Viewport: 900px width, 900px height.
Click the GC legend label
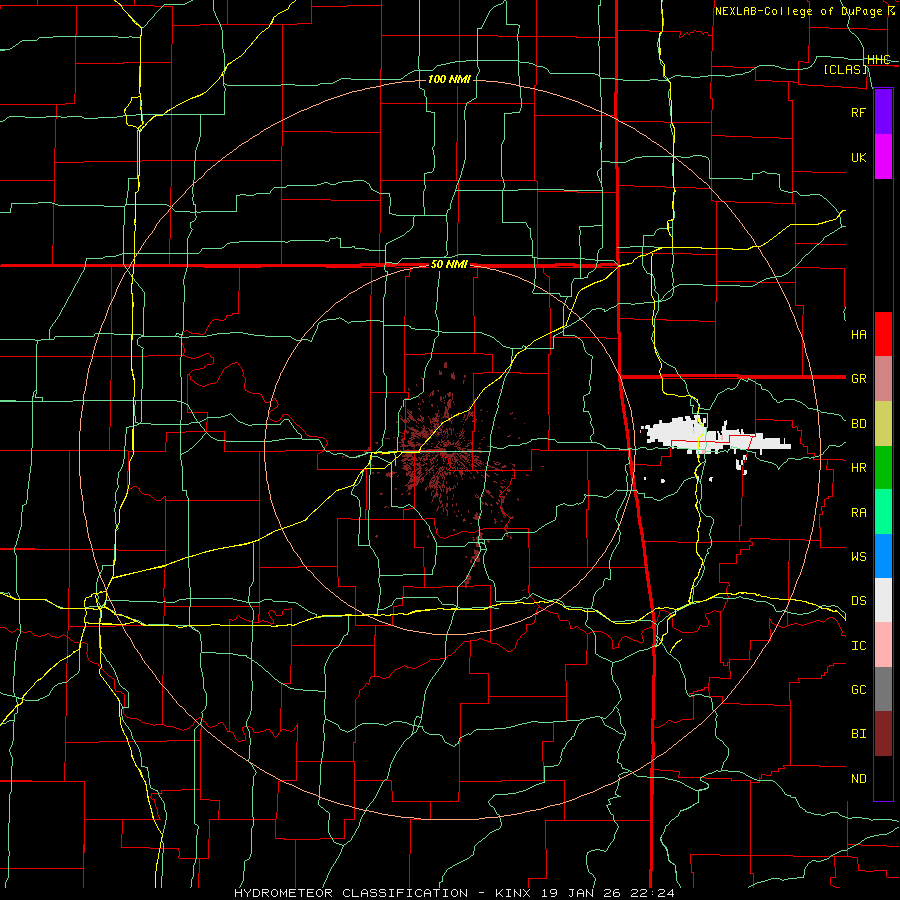tap(859, 689)
